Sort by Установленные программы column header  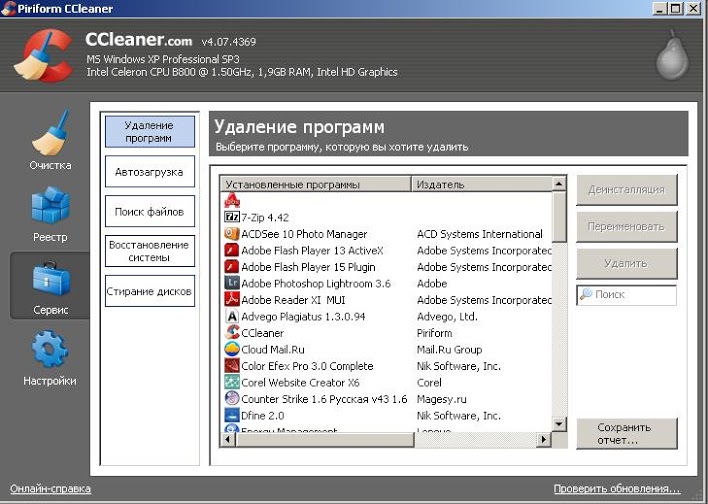[316, 184]
